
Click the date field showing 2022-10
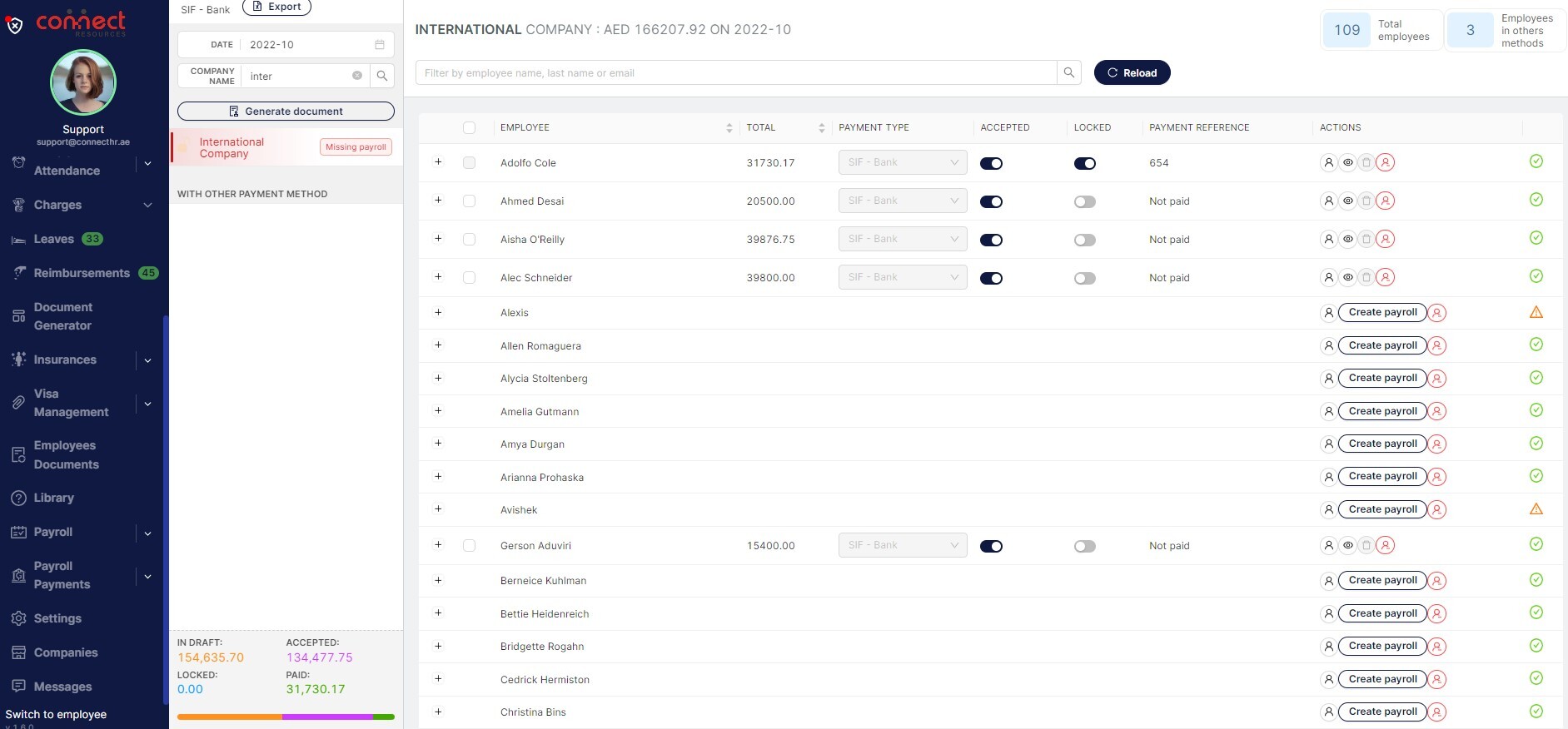[x=286, y=45]
